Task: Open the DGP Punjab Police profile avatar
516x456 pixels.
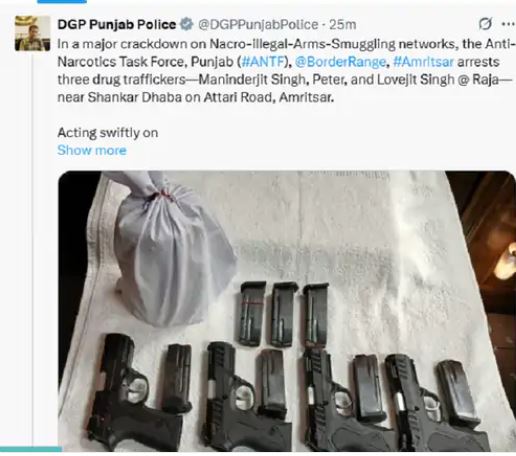Action: tap(32, 33)
